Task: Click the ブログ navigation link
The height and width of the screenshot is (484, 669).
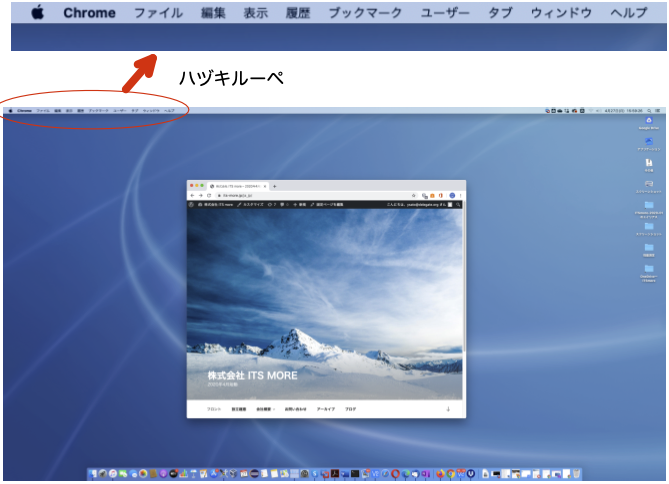Action: (x=351, y=410)
